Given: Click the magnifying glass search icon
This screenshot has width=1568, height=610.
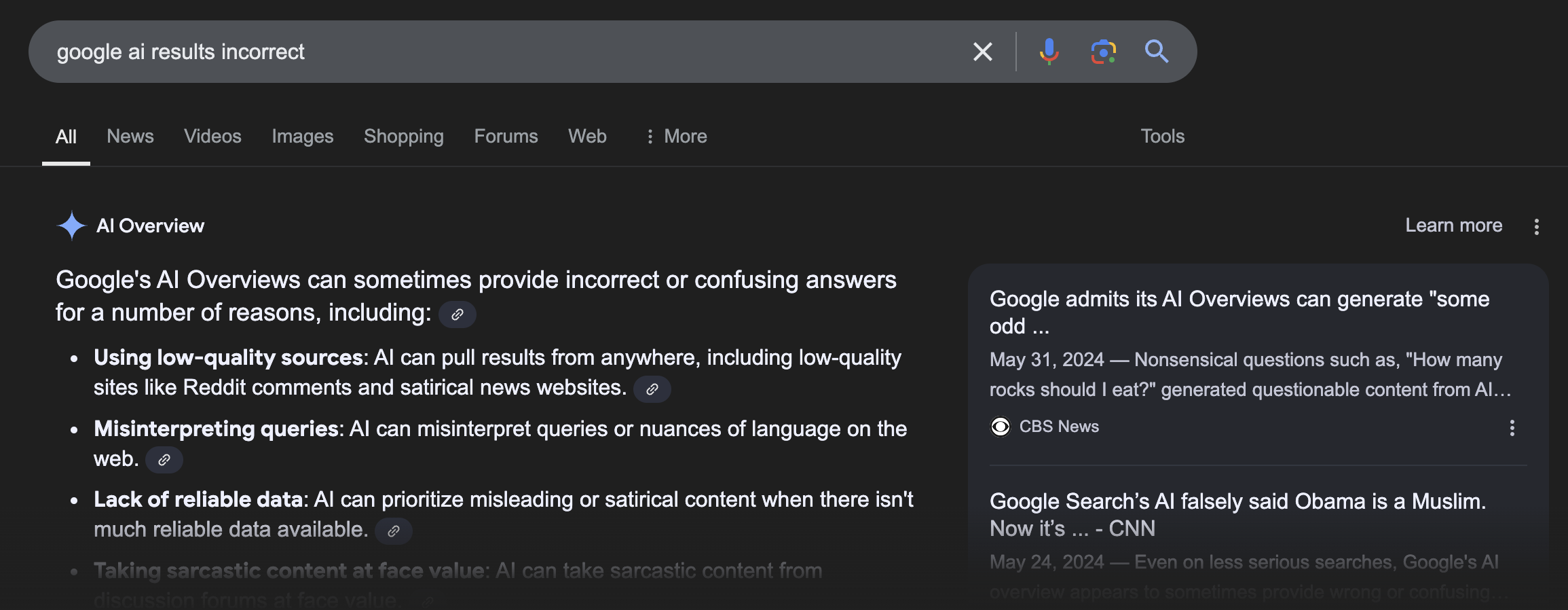Looking at the screenshot, I should pos(1156,52).
